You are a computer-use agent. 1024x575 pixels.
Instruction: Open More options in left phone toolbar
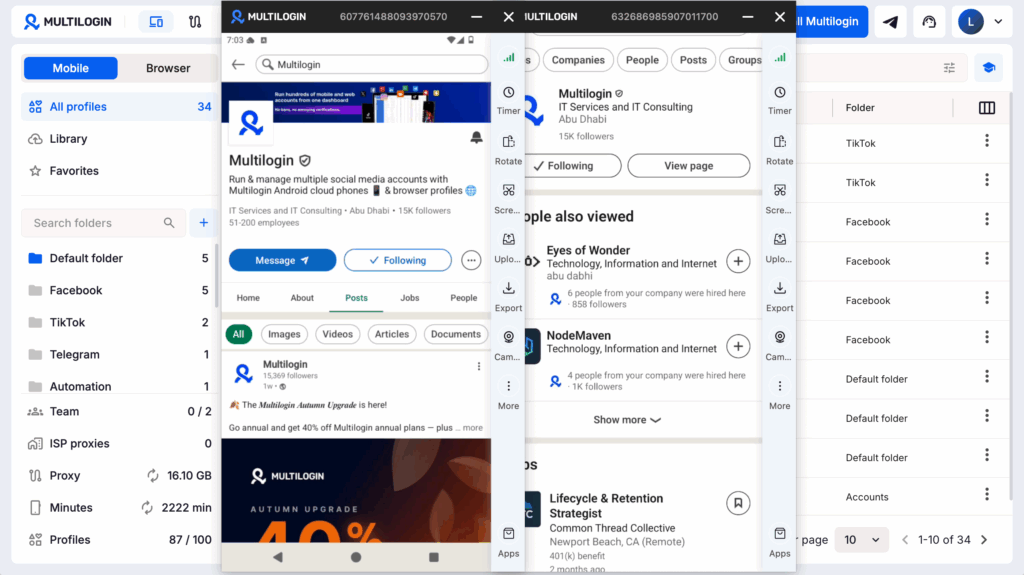tap(508, 394)
